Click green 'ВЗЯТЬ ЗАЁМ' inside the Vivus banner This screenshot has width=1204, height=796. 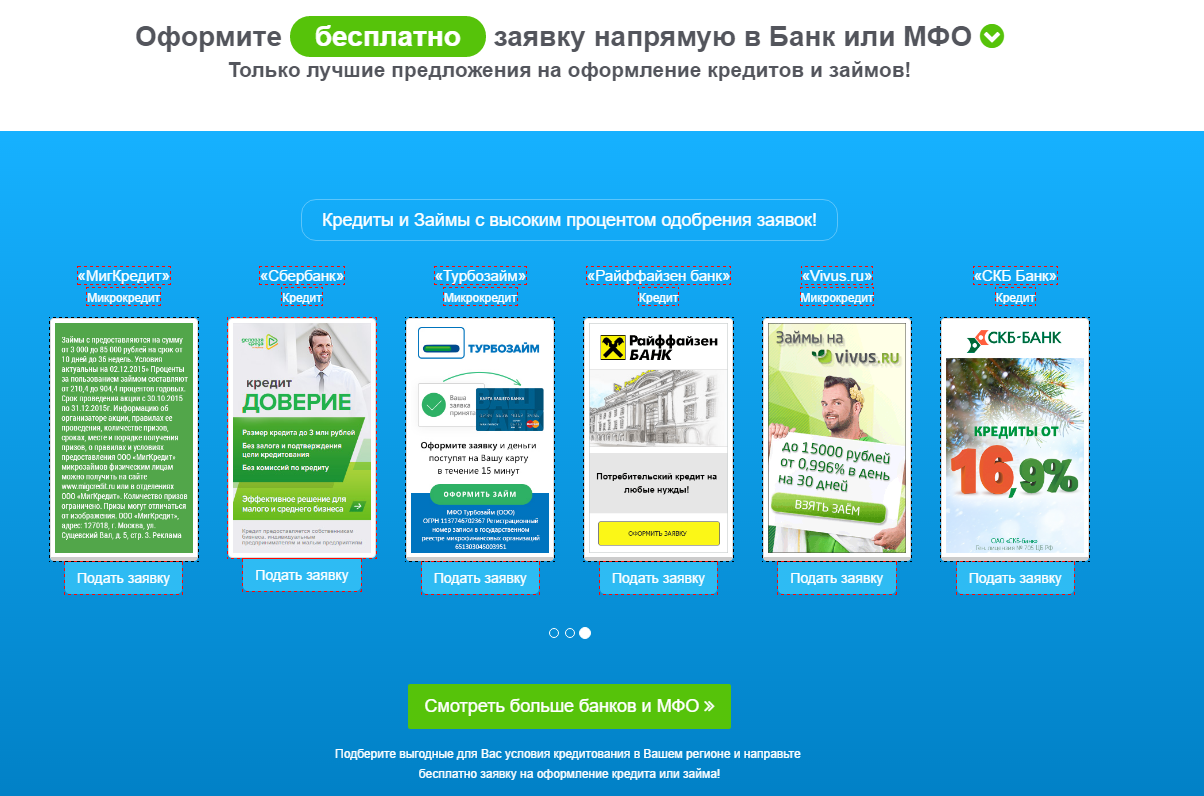tap(827, 509)
